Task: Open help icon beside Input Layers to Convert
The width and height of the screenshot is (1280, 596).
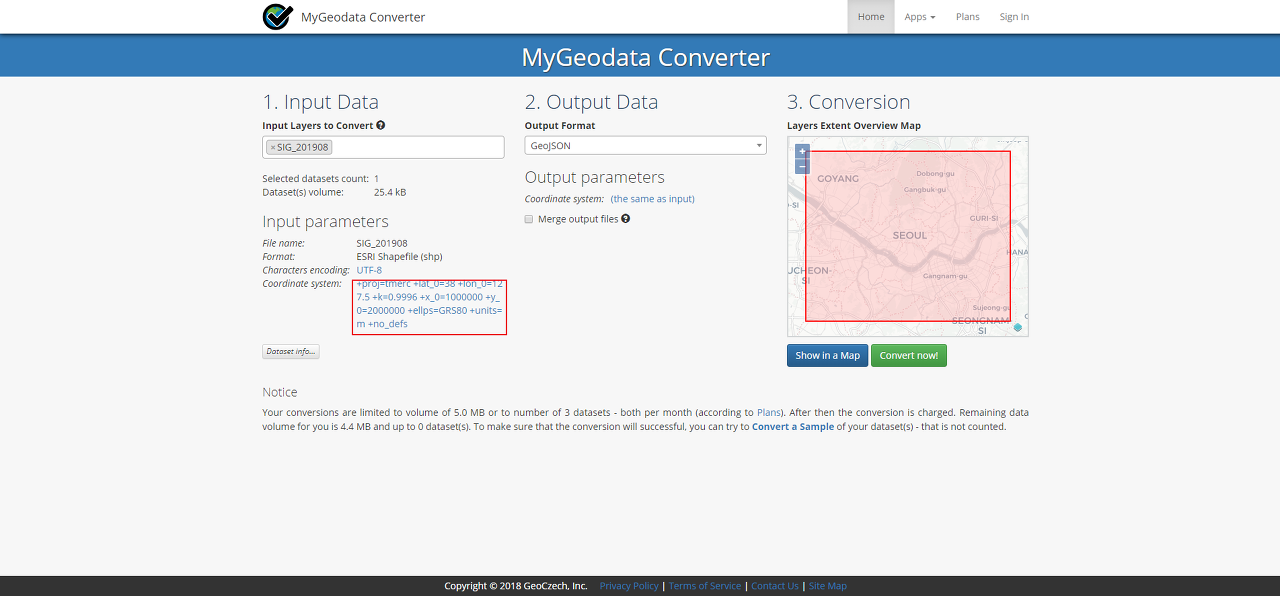Action: pos(381,126)
